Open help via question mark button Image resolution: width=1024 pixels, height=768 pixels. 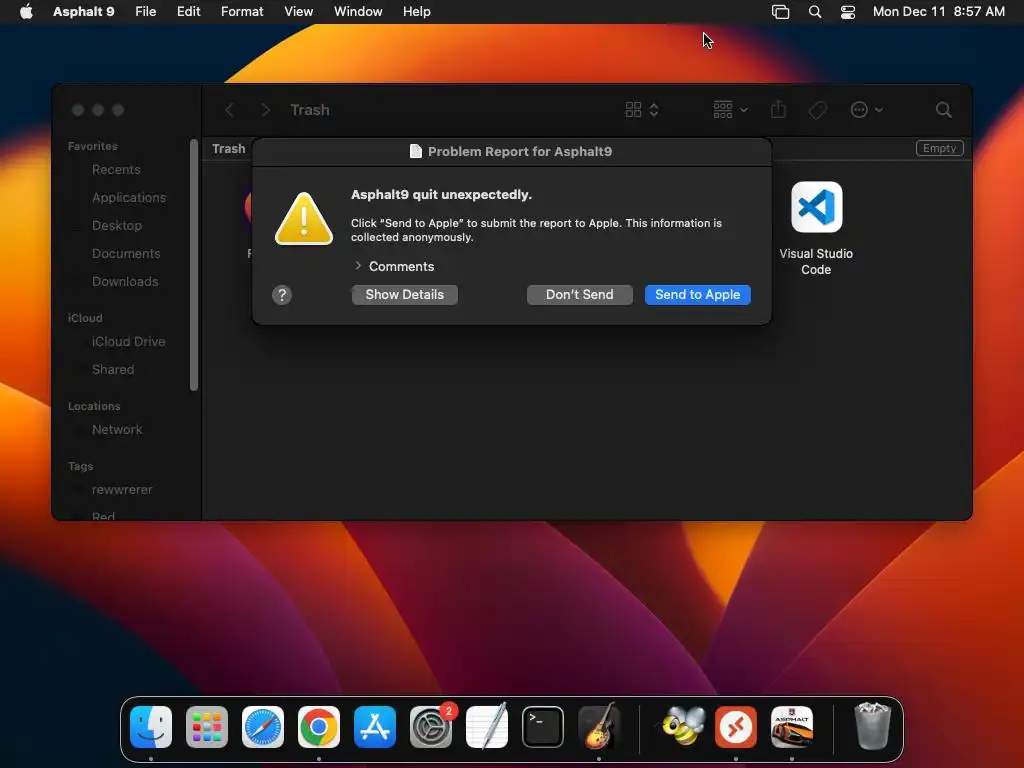click(x=281, y=295)
